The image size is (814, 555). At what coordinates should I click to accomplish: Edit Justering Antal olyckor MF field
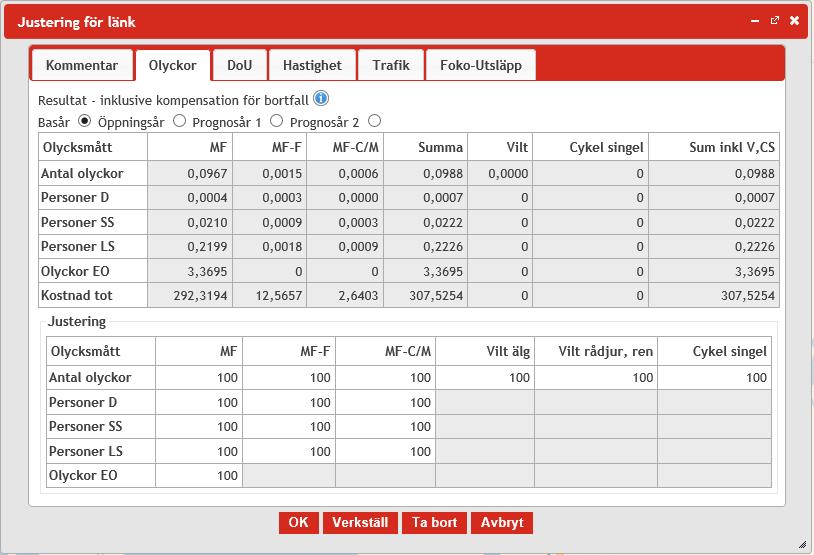click(199, 377)
